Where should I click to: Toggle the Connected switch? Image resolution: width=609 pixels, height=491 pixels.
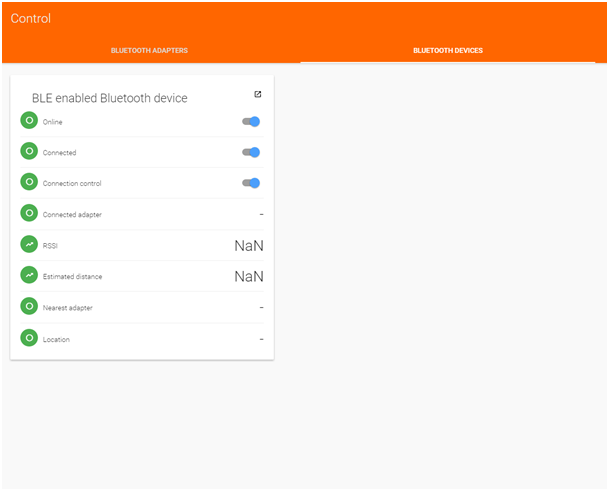click(x=251, y=152)
